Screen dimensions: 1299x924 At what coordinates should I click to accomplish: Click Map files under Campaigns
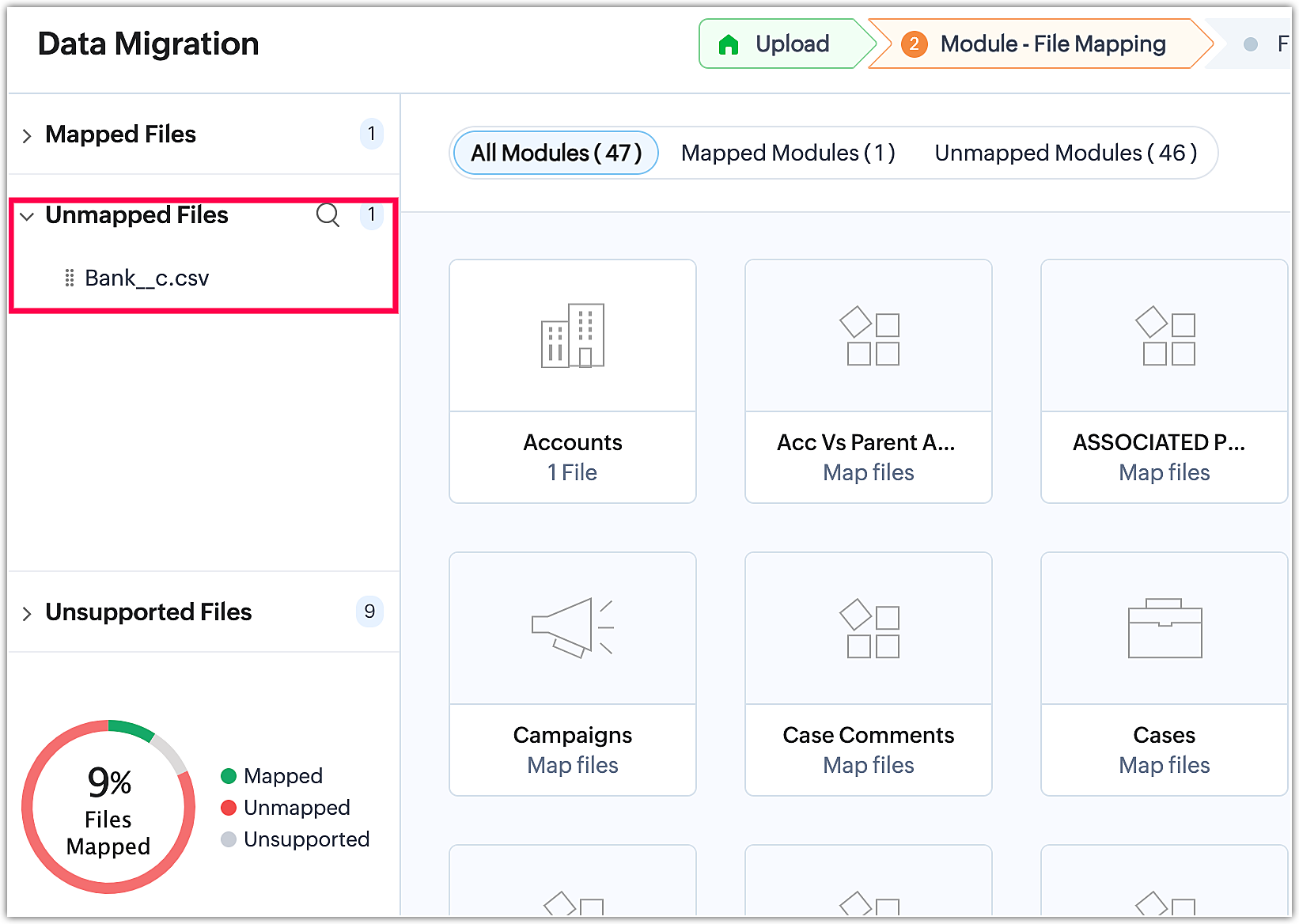click(572, 765)
